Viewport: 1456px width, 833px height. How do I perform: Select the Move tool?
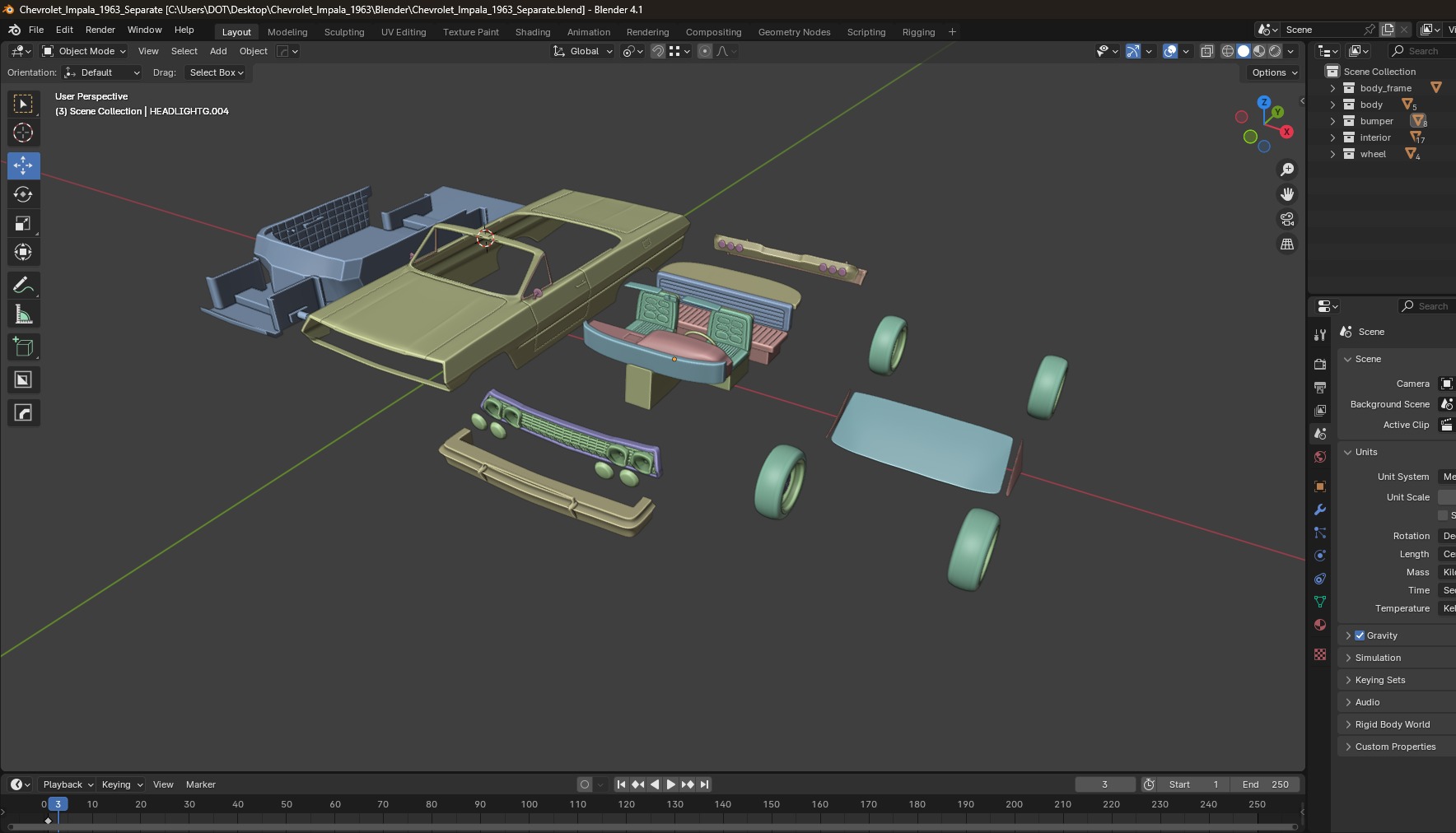click(23, 165)
